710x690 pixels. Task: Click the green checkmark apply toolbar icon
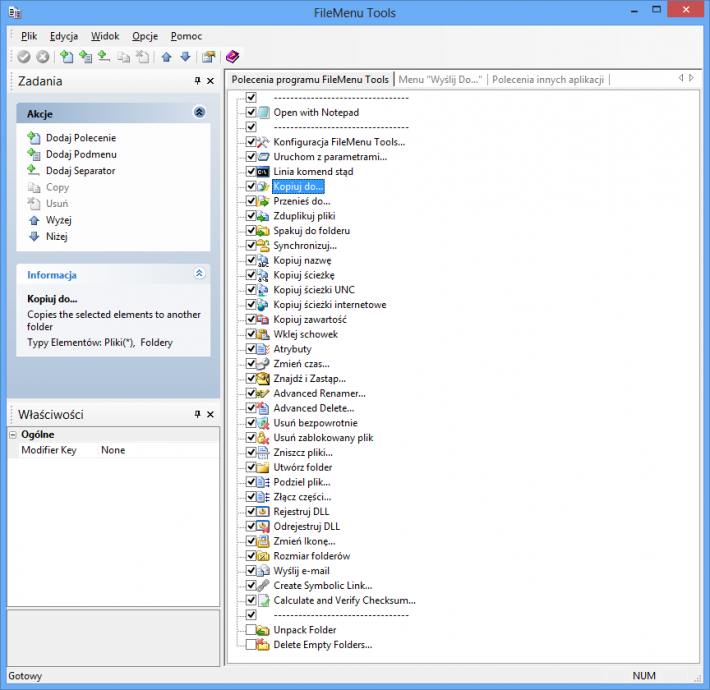pyautogui.click(x=24, y=57)
